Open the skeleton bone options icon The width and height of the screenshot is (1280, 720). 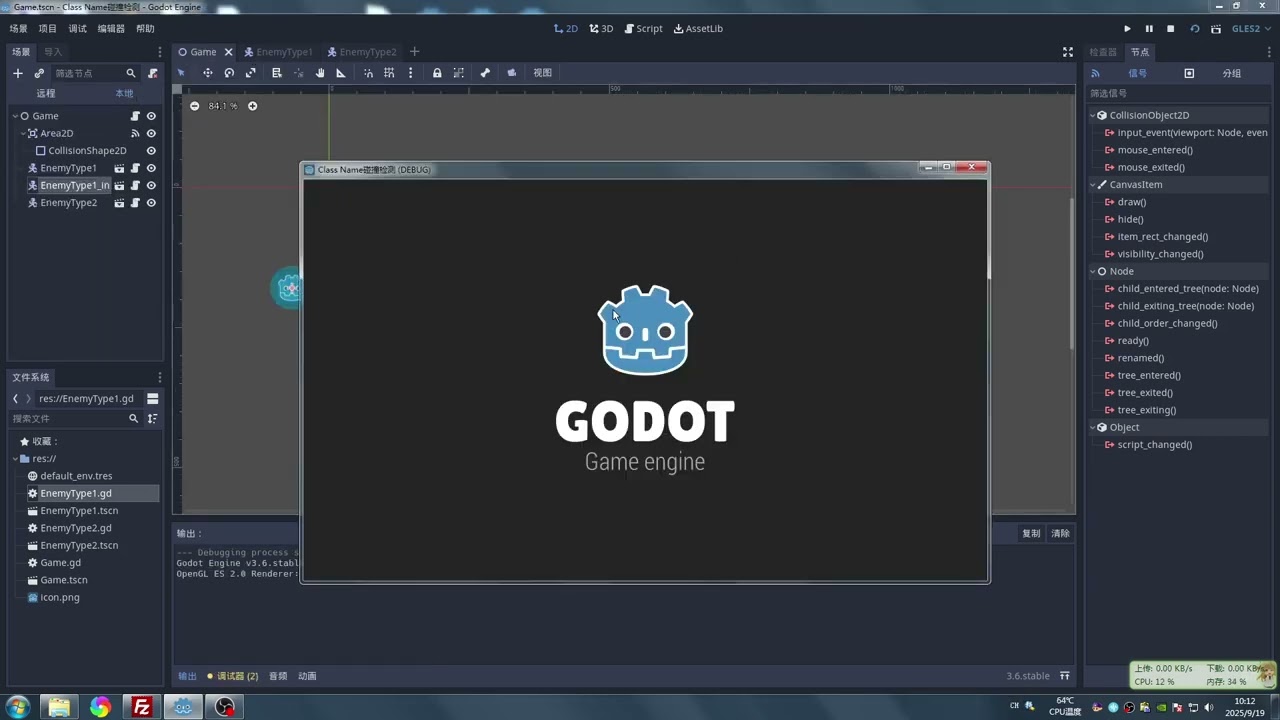point(485,73)
